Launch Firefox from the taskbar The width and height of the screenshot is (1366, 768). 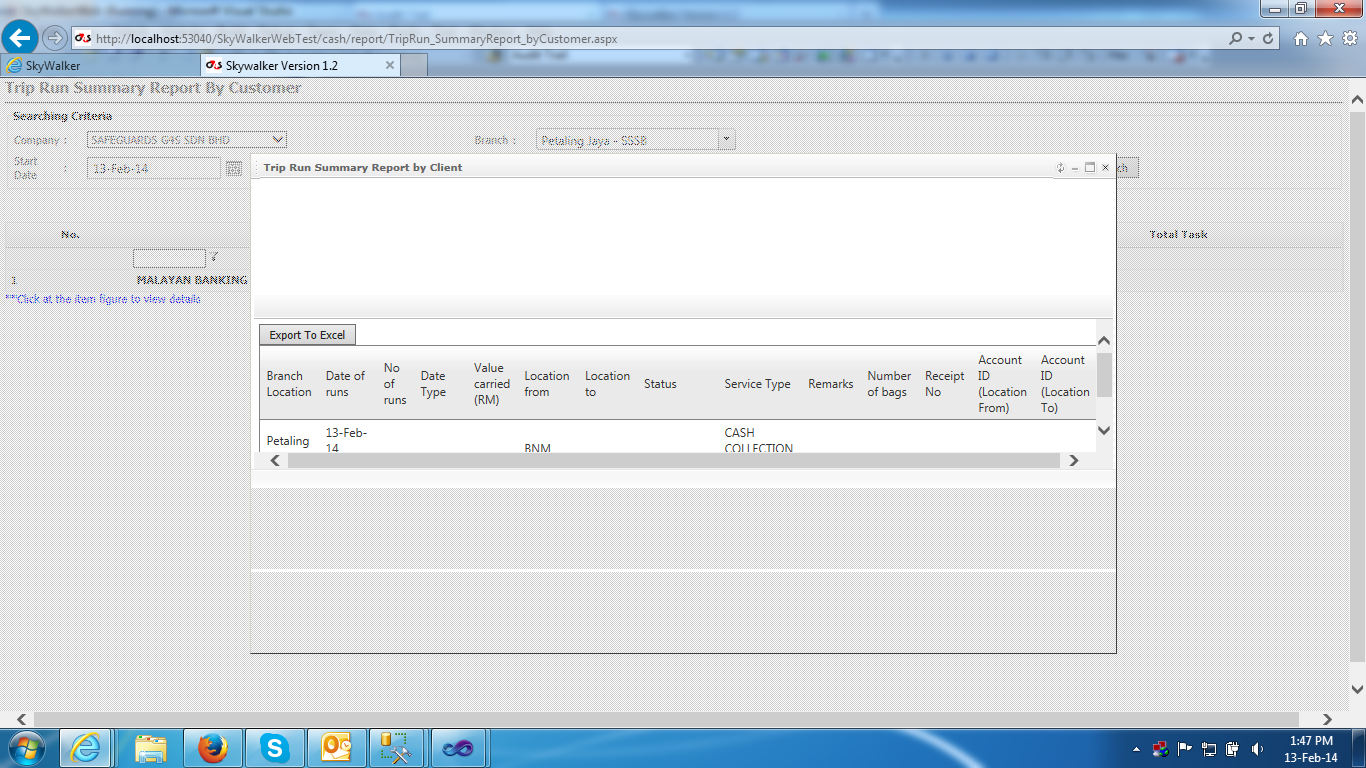click(212, 748)
